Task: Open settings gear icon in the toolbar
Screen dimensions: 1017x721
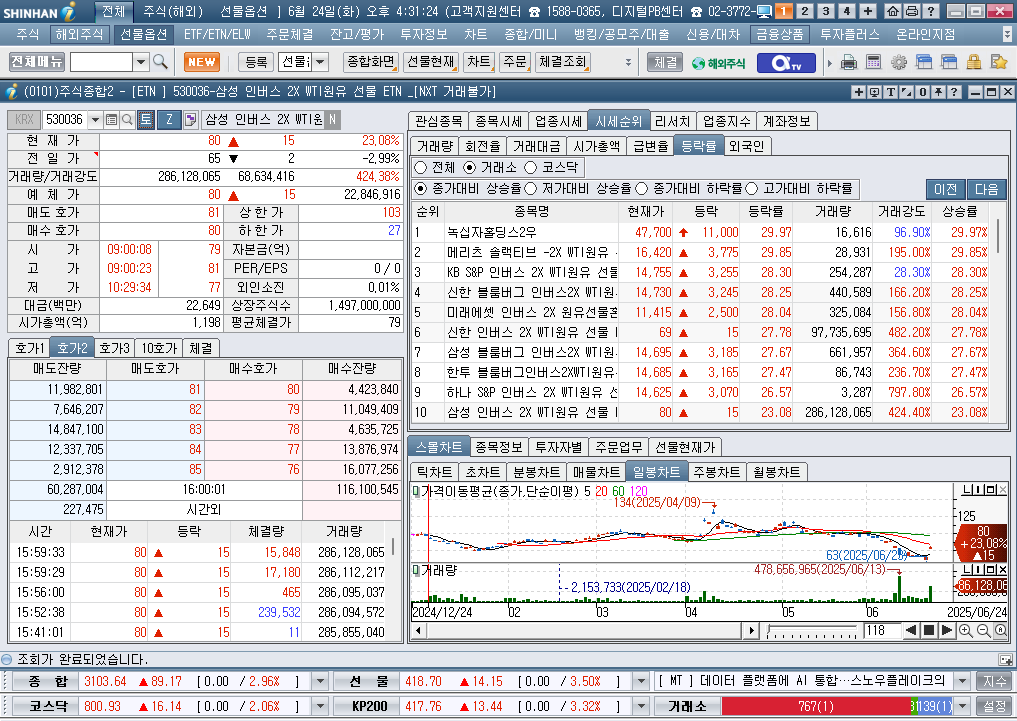Action: pos(899,63)
